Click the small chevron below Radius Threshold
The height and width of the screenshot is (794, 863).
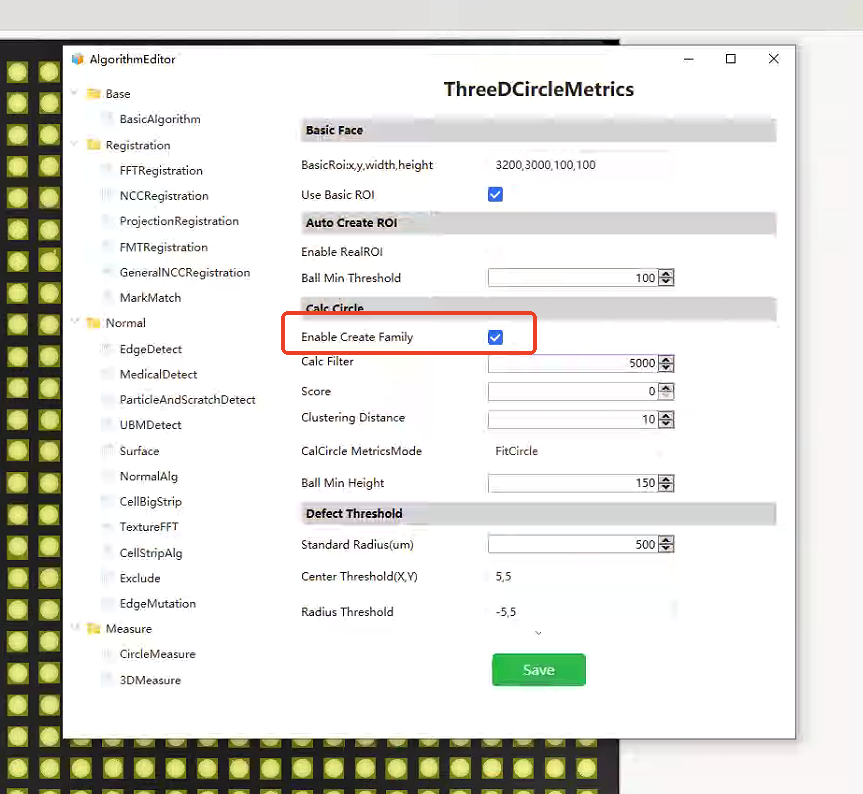538,633
